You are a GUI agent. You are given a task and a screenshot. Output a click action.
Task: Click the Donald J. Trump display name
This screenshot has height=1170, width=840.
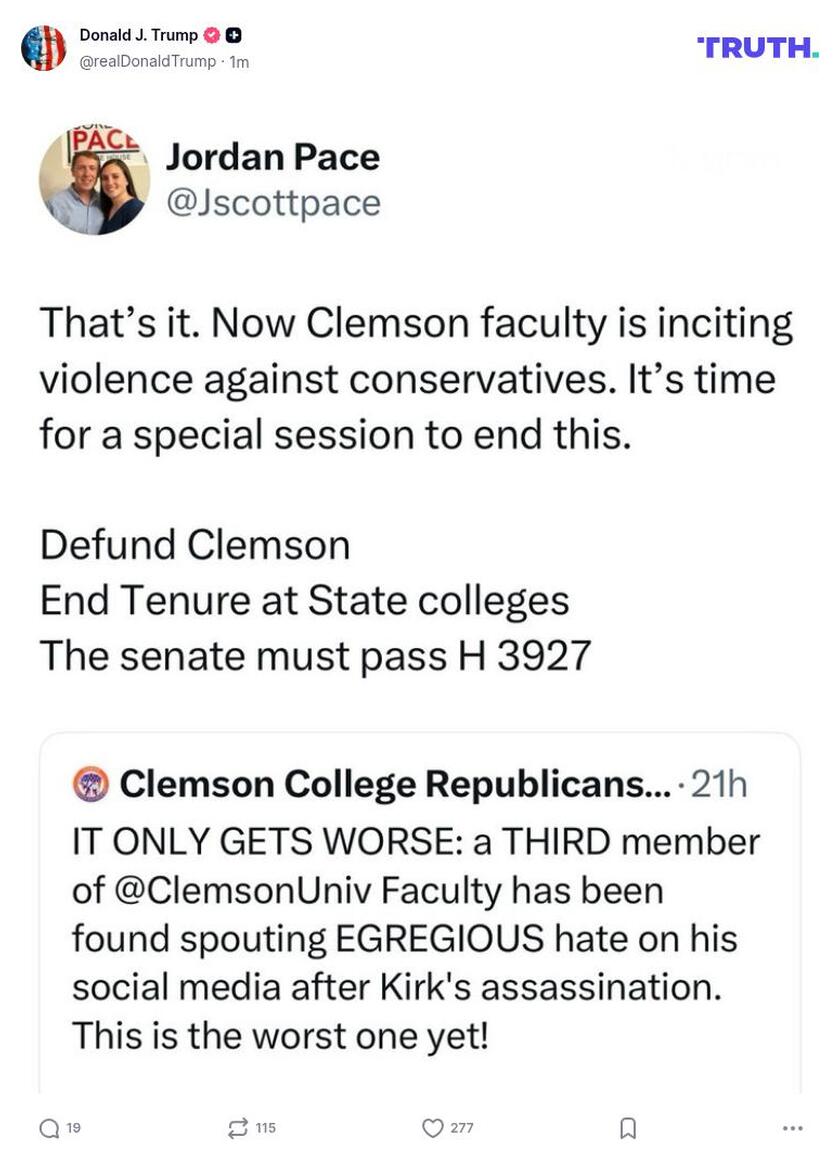(x=139, y=36)
